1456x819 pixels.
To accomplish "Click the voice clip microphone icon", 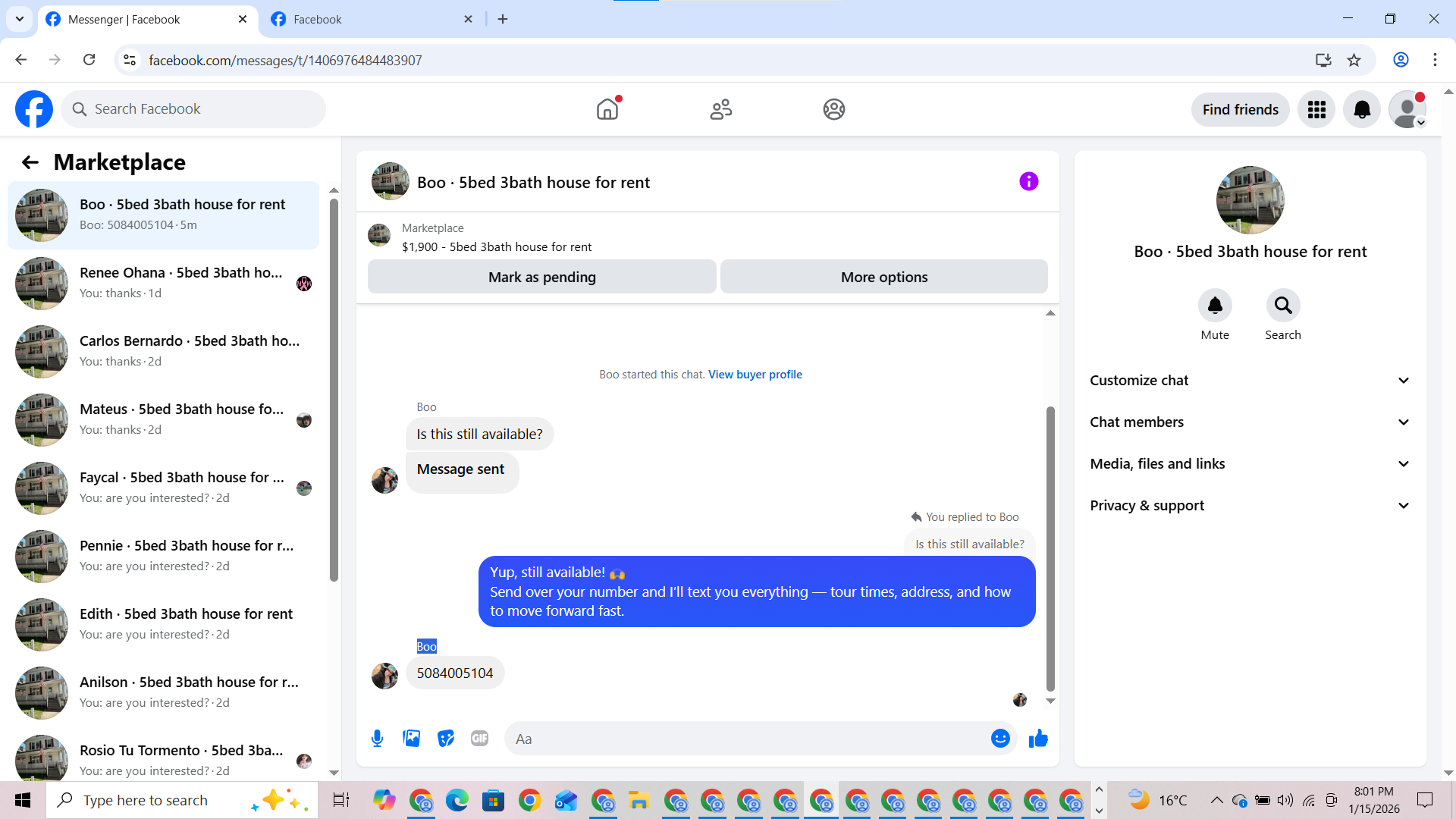I will (377, 739).
